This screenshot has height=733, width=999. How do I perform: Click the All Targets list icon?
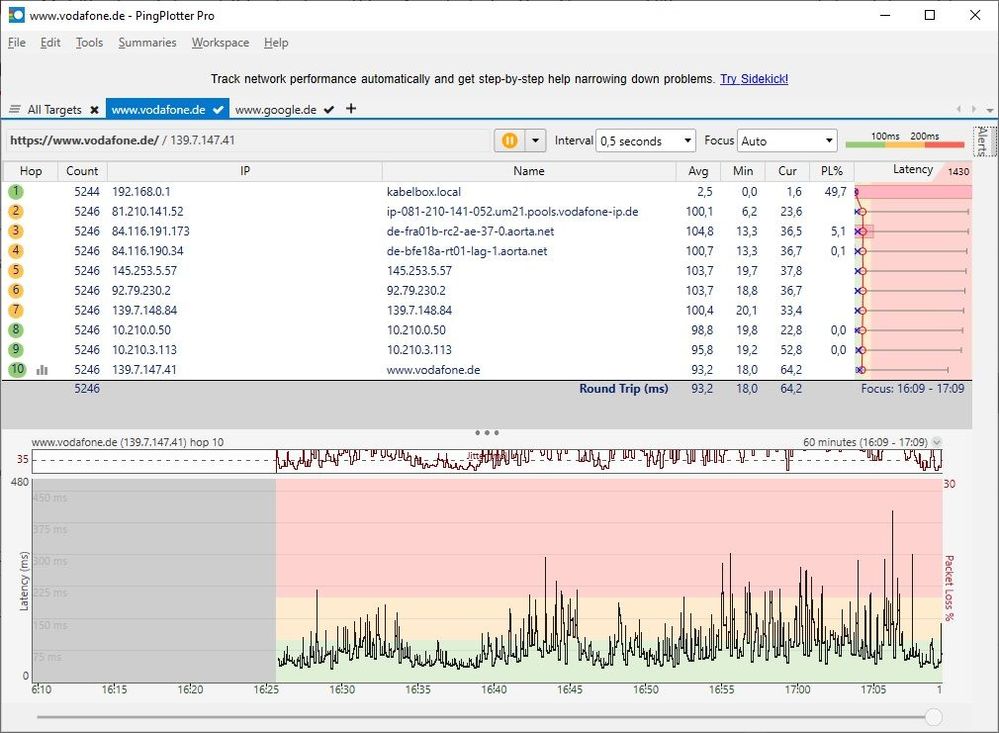tap(15, 110)
